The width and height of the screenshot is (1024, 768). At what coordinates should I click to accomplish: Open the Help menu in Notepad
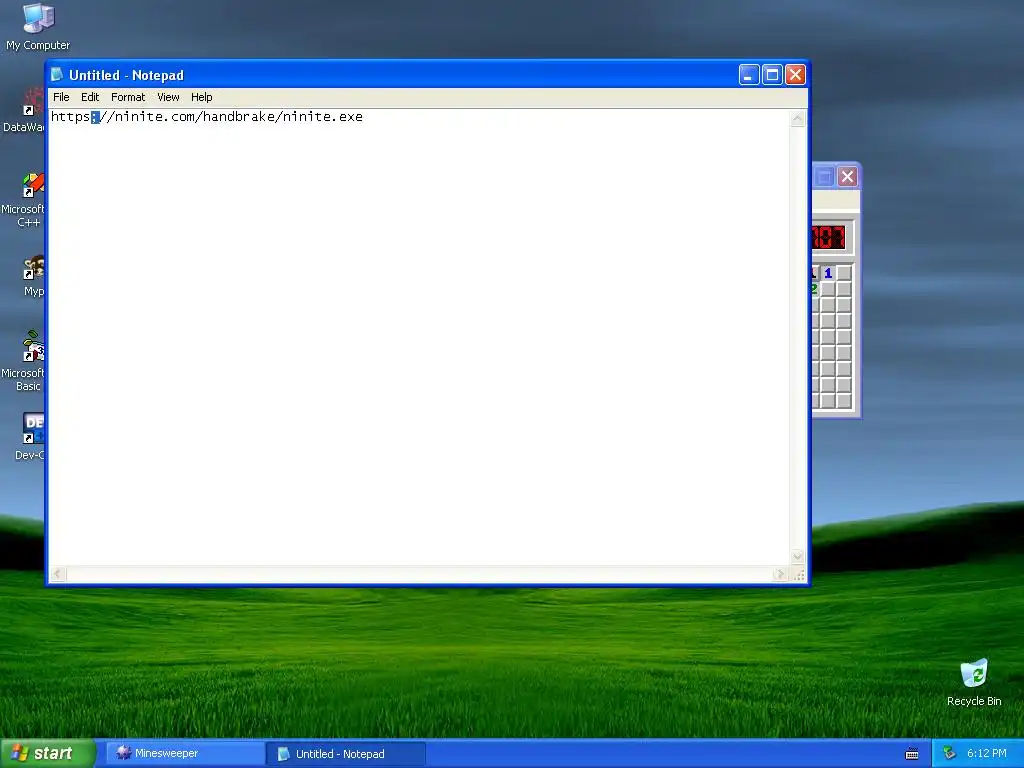202,97
